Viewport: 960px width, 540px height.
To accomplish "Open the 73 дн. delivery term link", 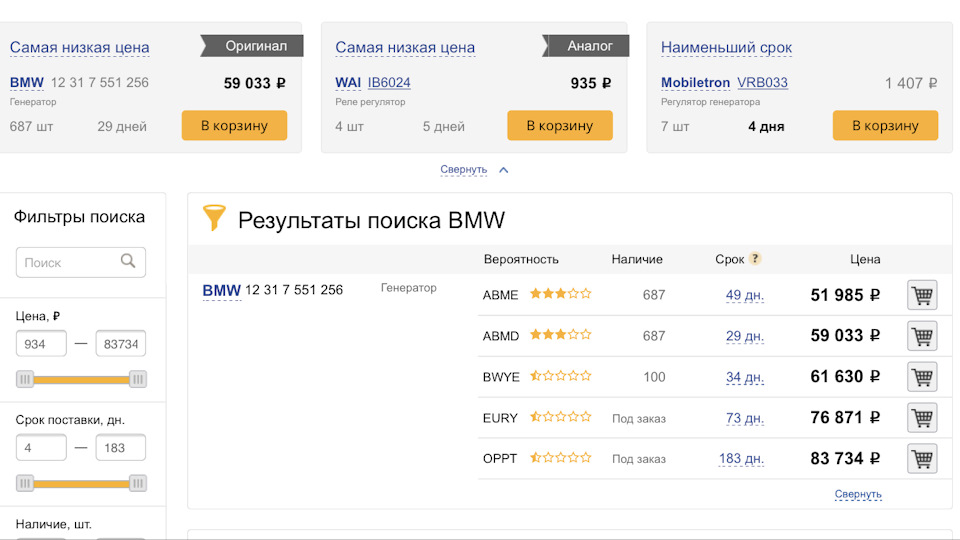I will (744, 418).
